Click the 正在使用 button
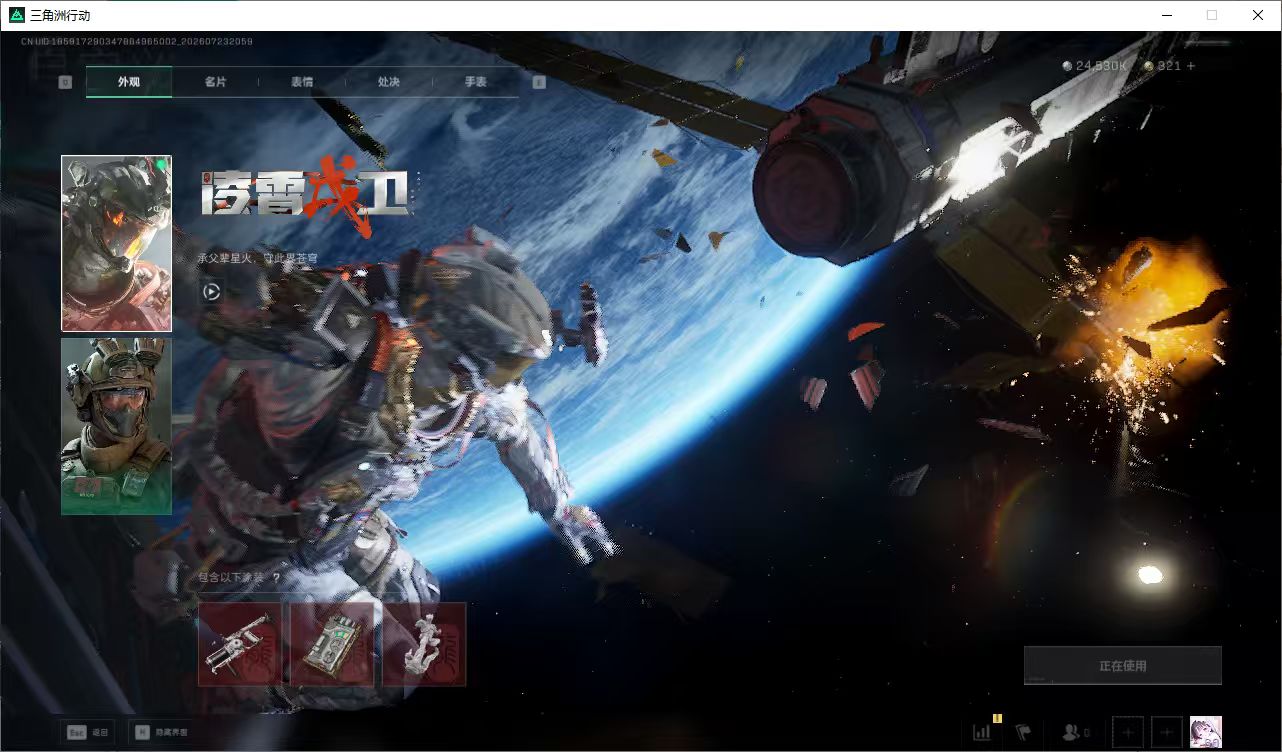Image resolution: width=1282 pixels, height=752 pixels. click(1122, 666)
